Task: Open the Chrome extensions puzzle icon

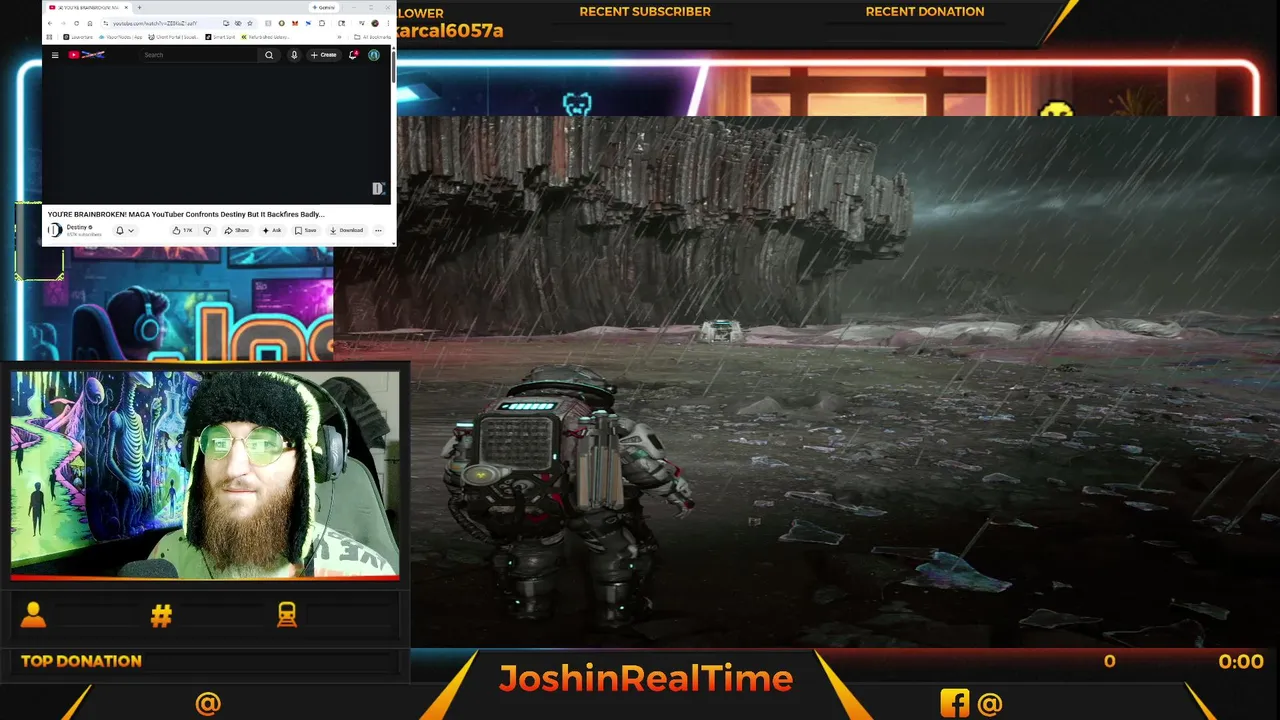Action: click(x=322, y=23)
